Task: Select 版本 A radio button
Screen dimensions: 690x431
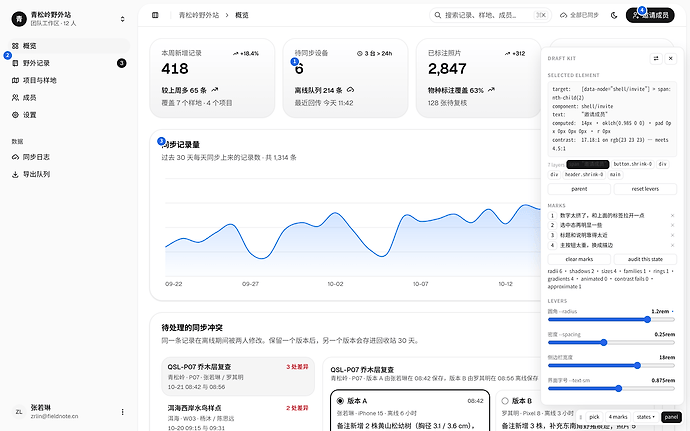Action: tap(340, 401)
